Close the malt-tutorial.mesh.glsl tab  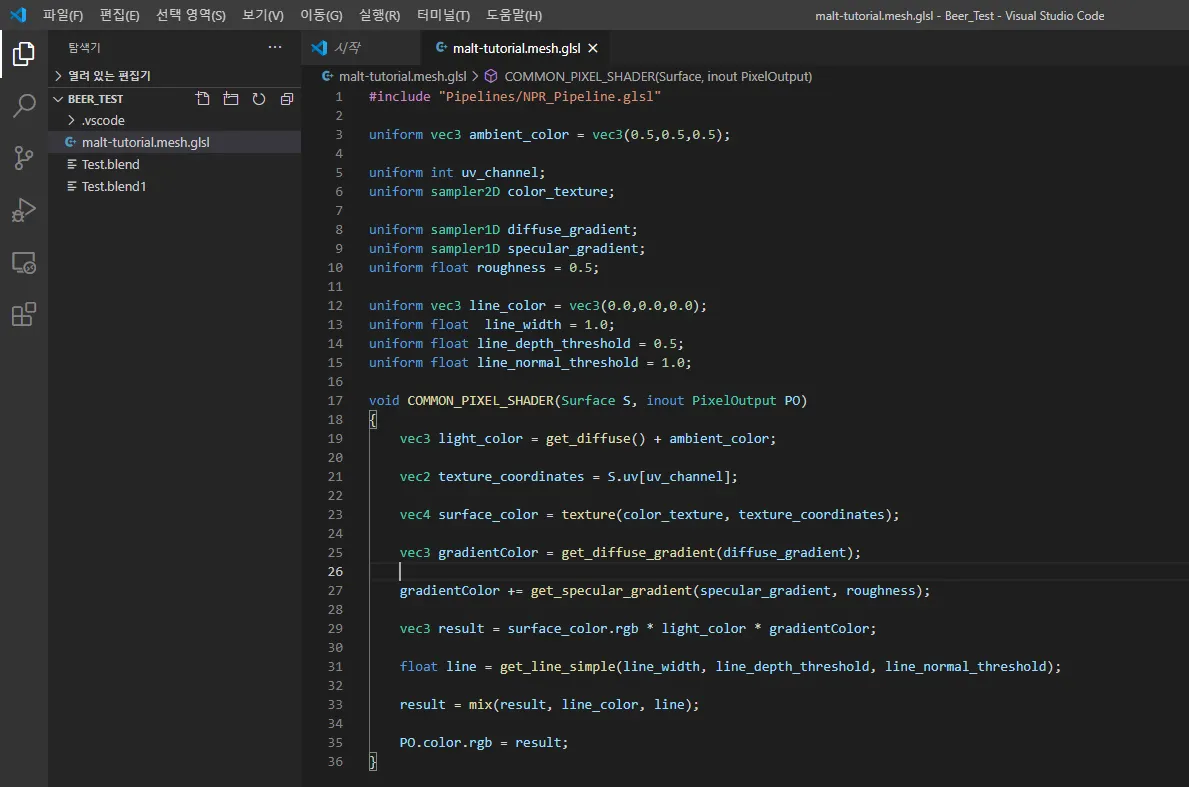(593, 48)
